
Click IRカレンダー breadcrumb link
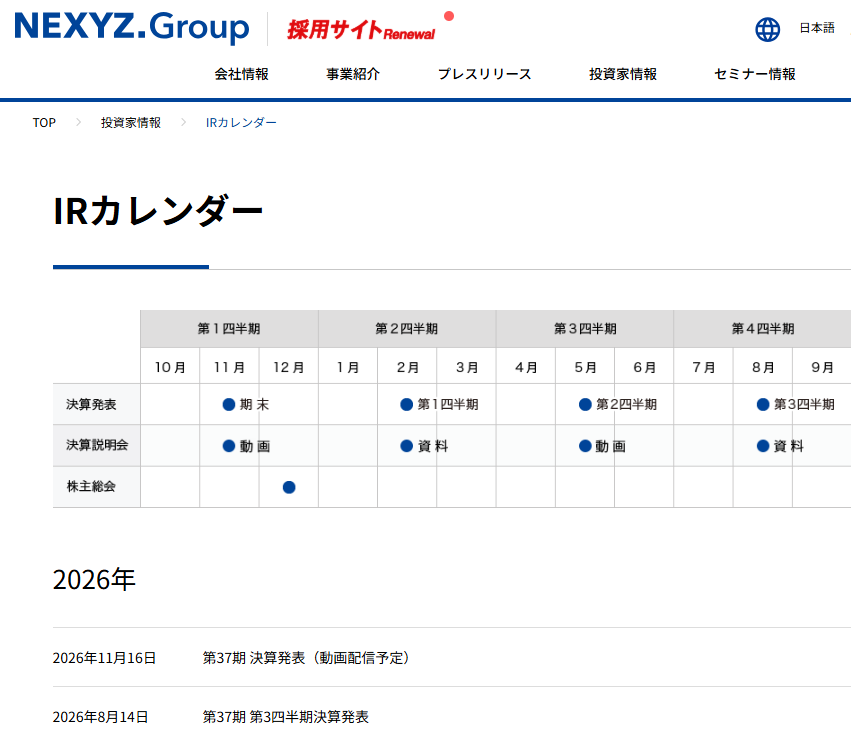[x=241, y=123]
